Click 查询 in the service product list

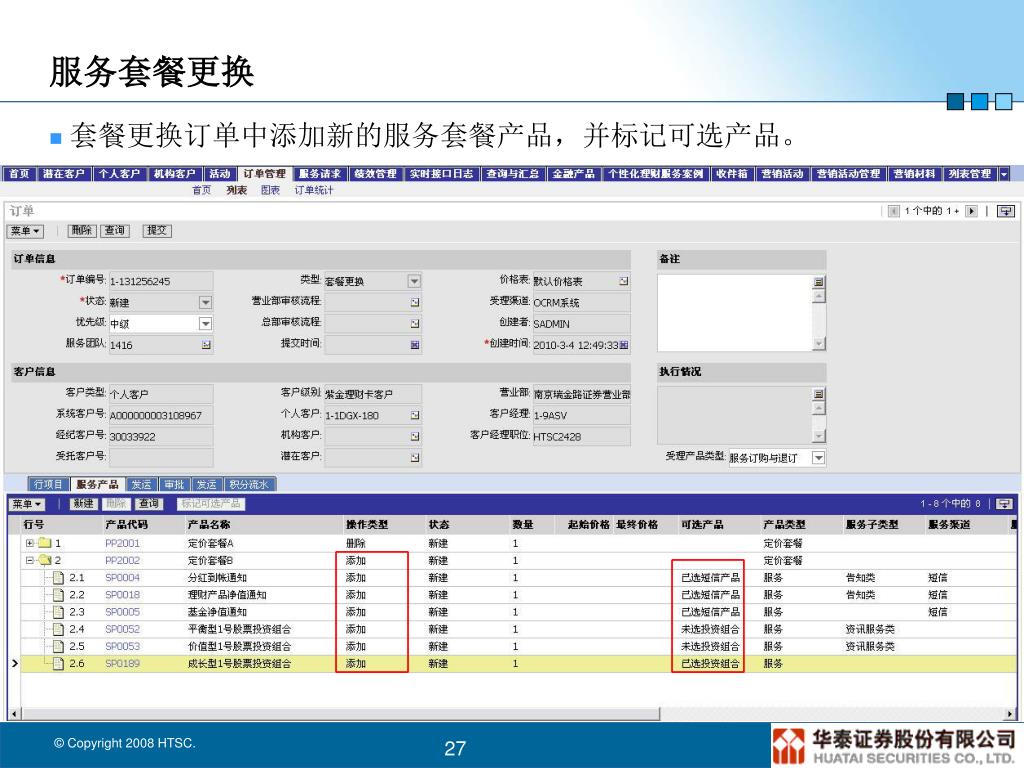click(149, 504)
